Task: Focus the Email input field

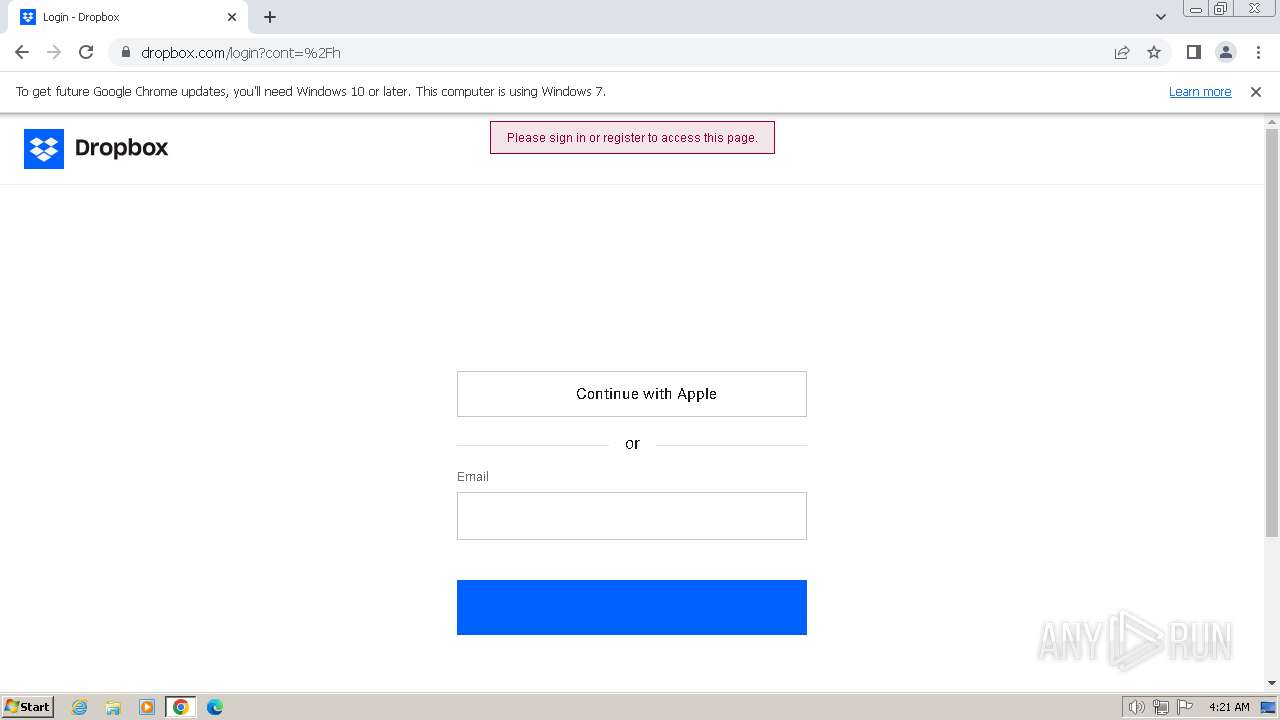Action: 632,516
